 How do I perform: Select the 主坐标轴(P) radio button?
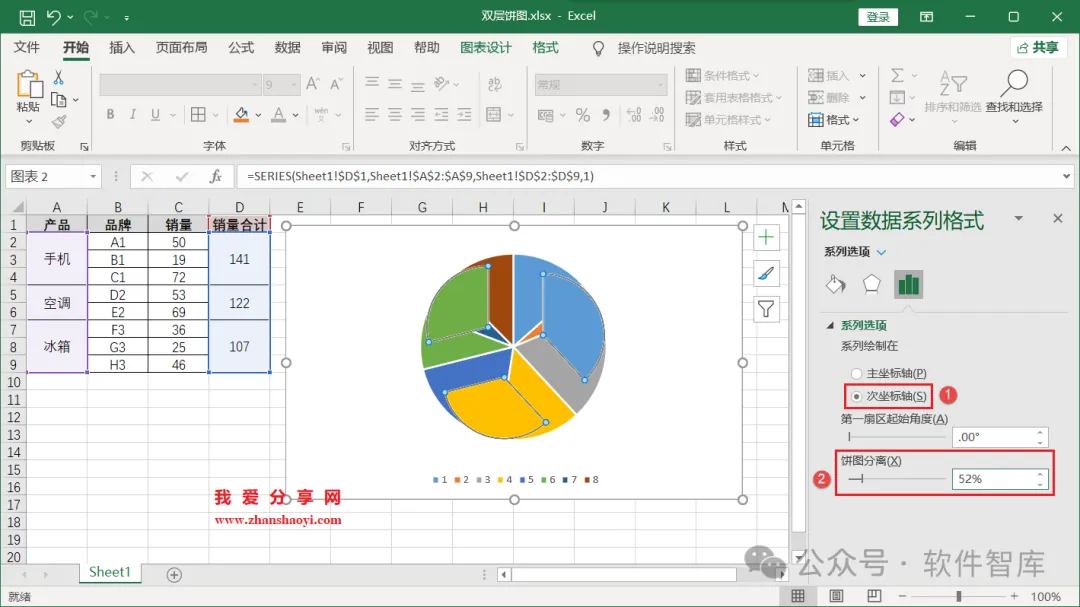pyautogui.click(x=856, y=373)
